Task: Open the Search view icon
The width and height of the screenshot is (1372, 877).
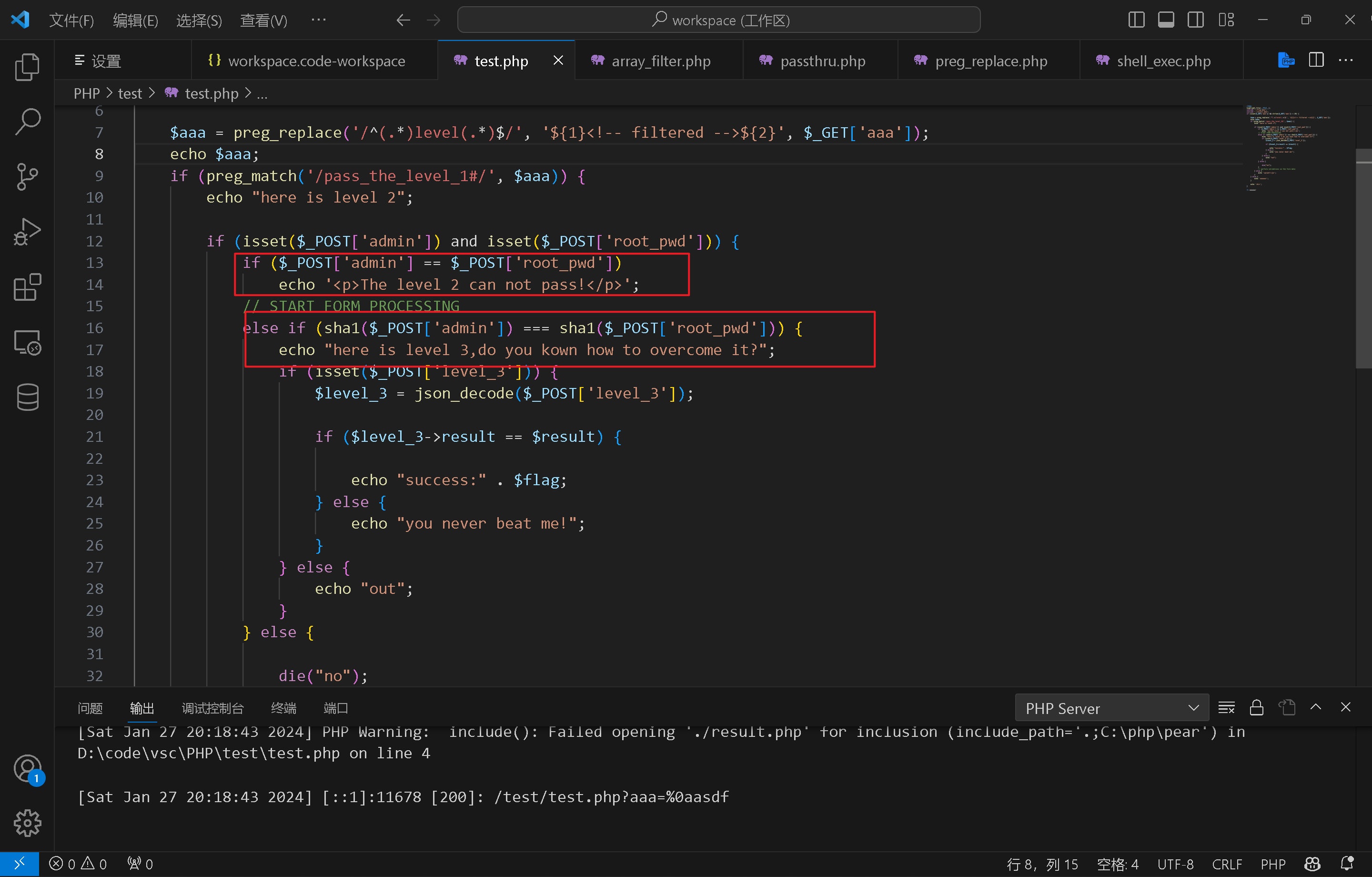Action: tap(27, 122)
